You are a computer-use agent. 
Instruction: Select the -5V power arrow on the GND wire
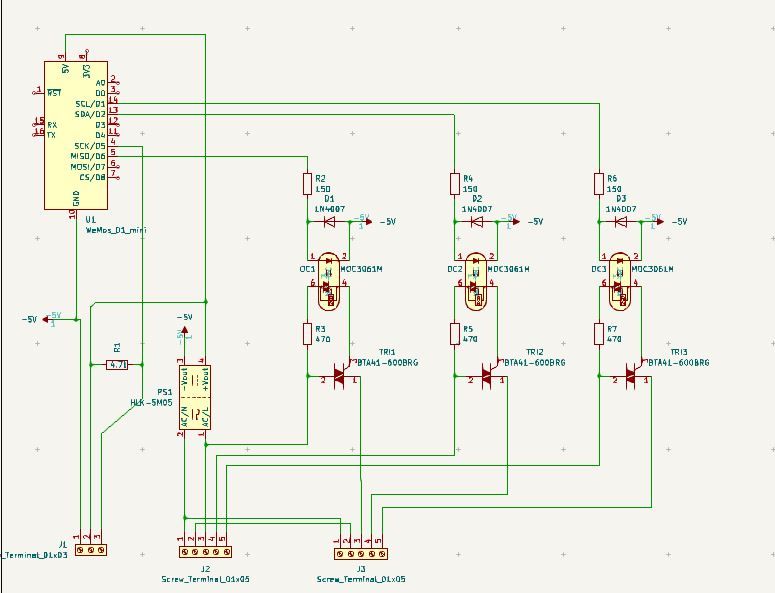point(45,320)
